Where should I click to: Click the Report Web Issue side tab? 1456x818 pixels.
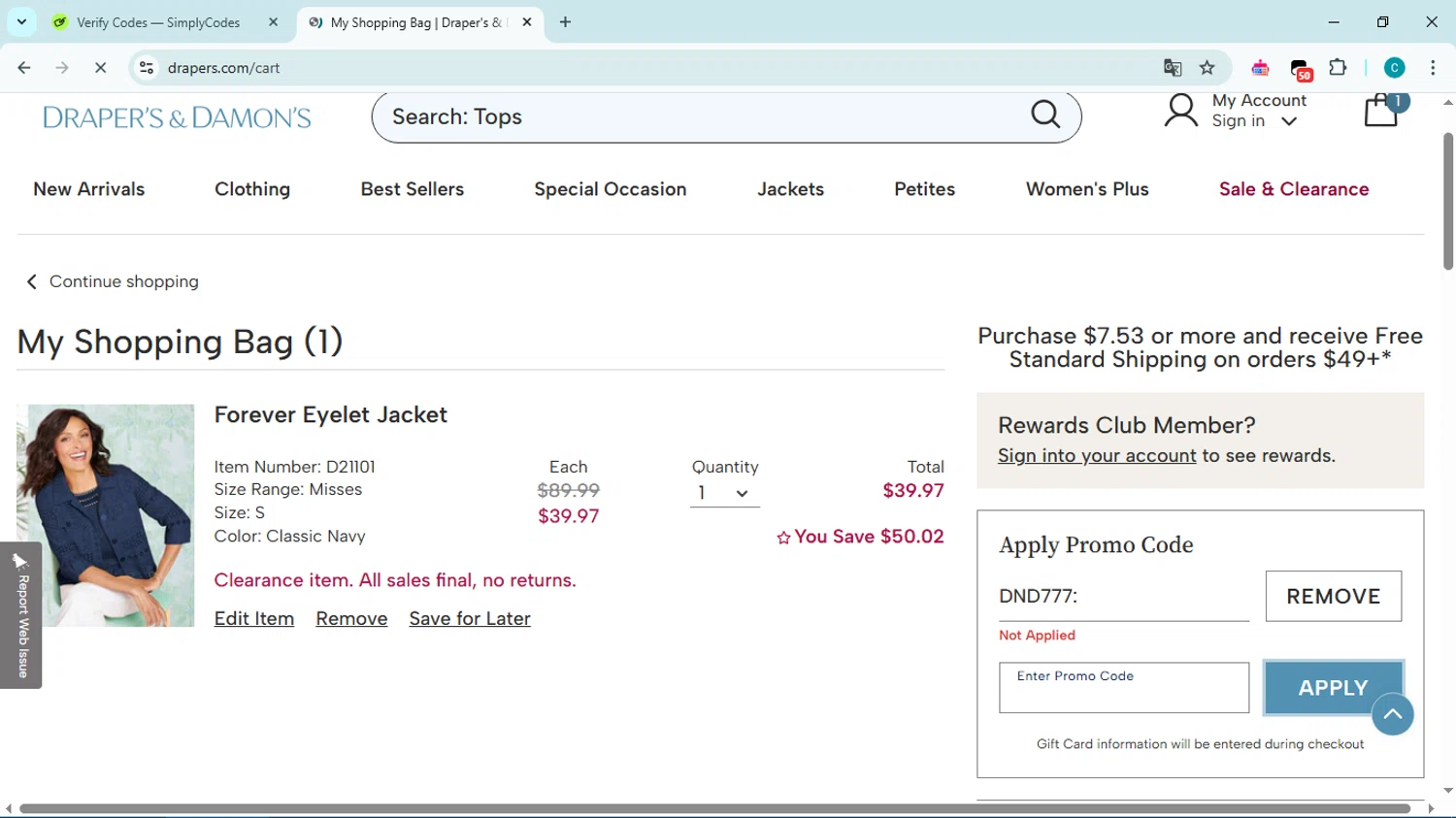pyautogui.click(x=20, y=615)
